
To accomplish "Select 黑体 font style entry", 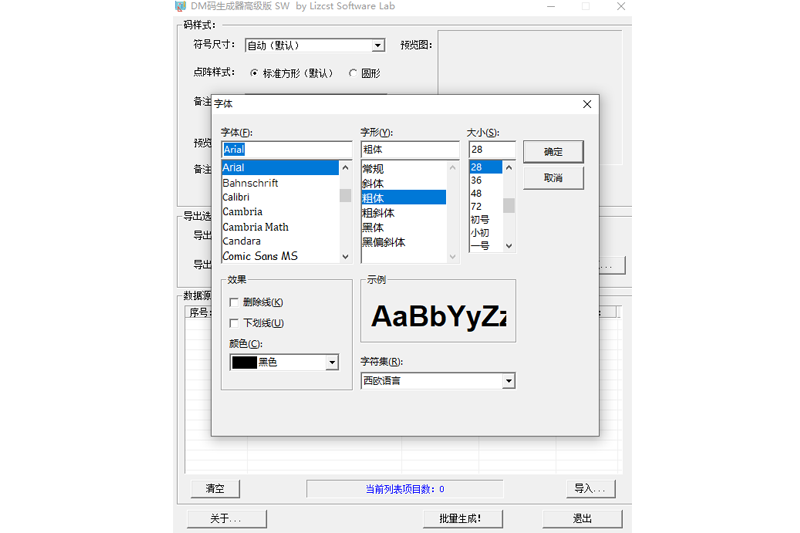I will (x=404, y=227).
